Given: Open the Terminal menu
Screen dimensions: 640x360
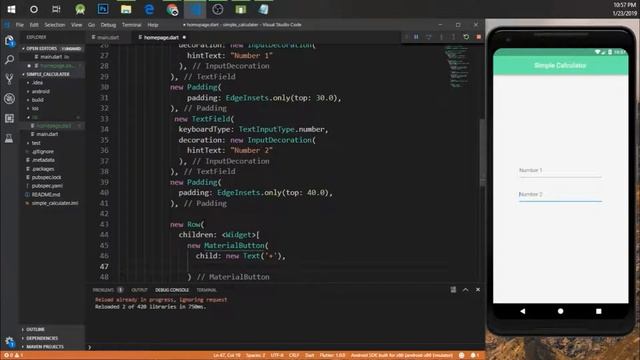Looking at the screenshot, I should coord(131,25).
